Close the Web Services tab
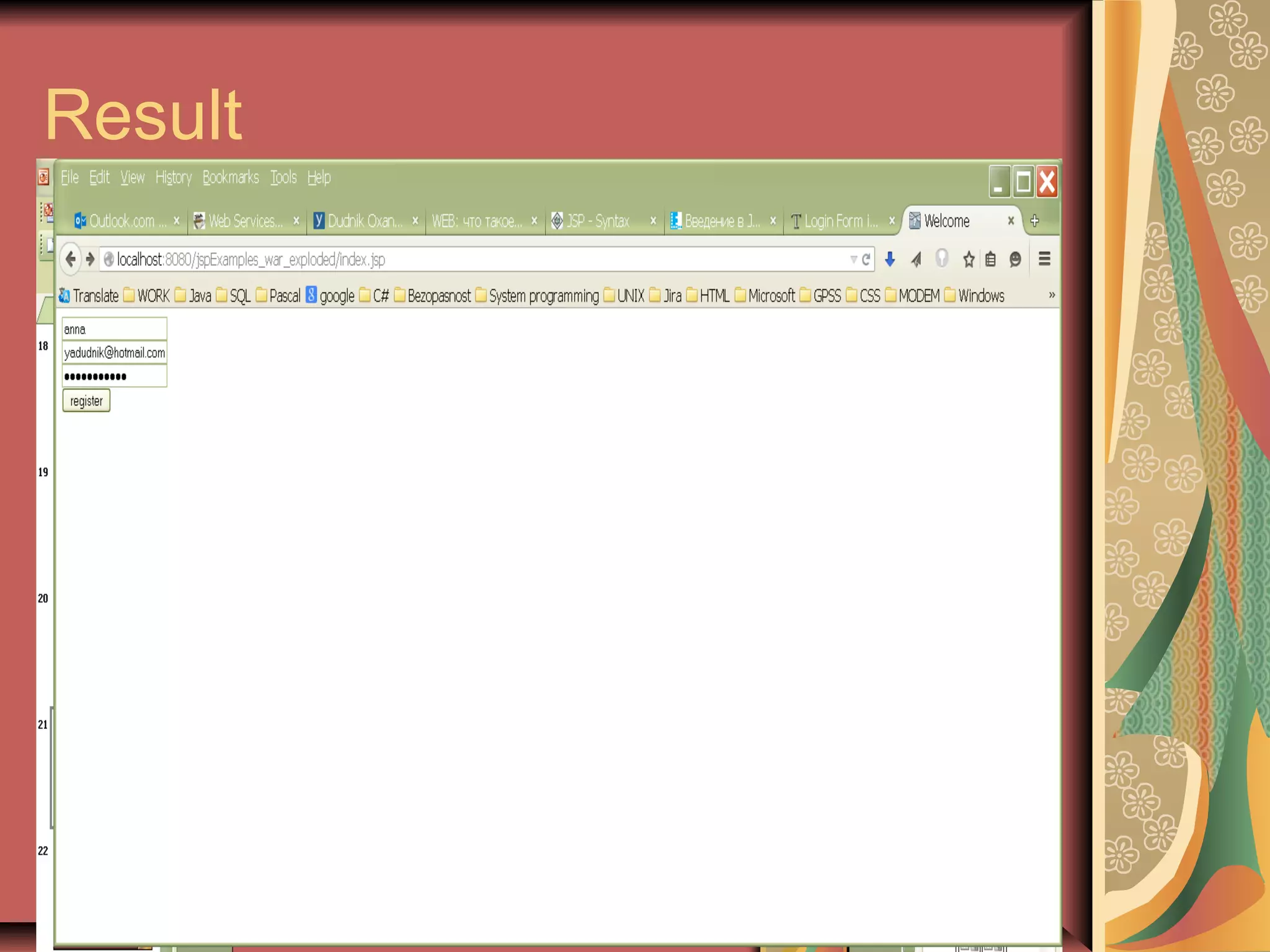 pos(296,221)
